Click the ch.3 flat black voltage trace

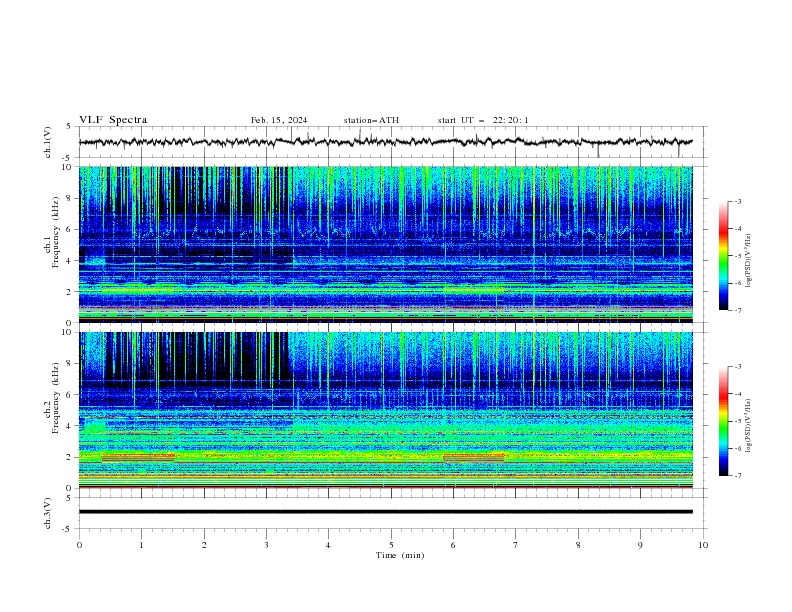point(385,512)
